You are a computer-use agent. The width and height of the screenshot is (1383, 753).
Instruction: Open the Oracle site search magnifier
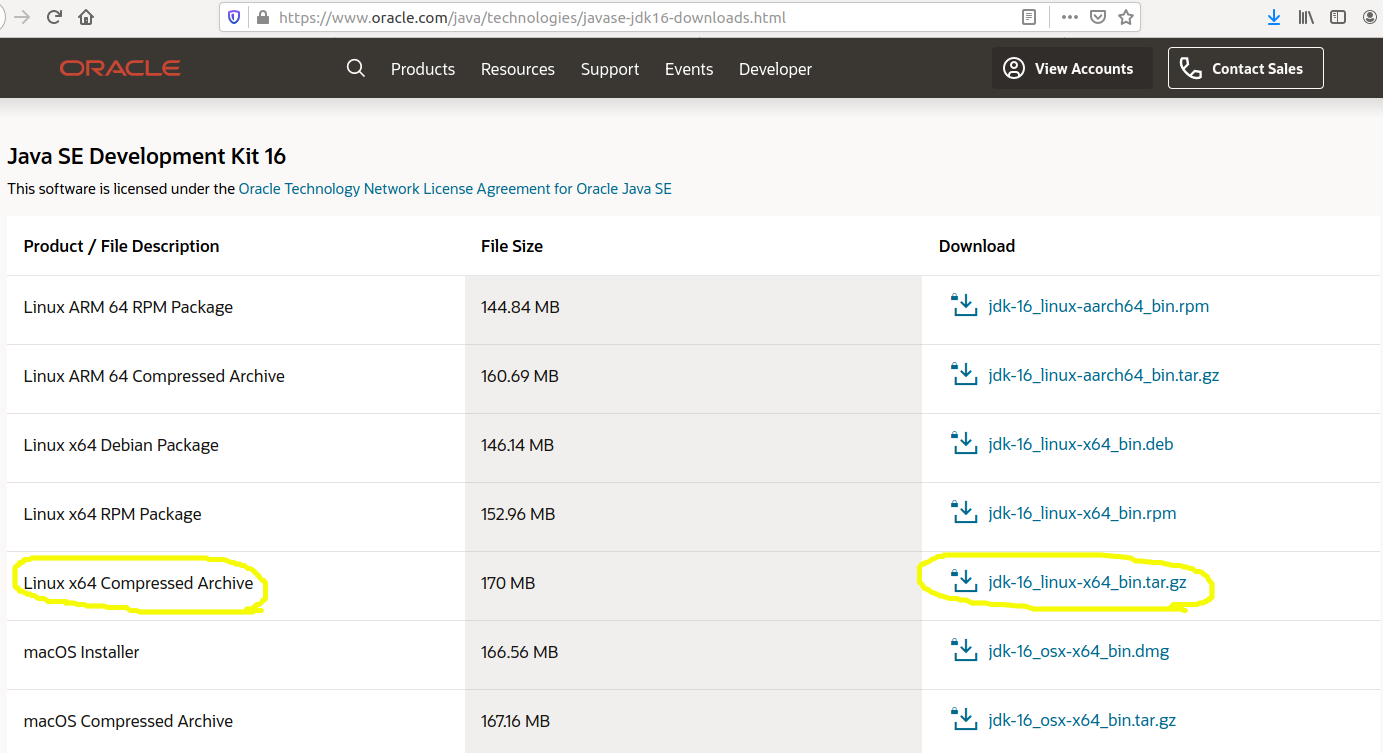click(x=355, y=68)
